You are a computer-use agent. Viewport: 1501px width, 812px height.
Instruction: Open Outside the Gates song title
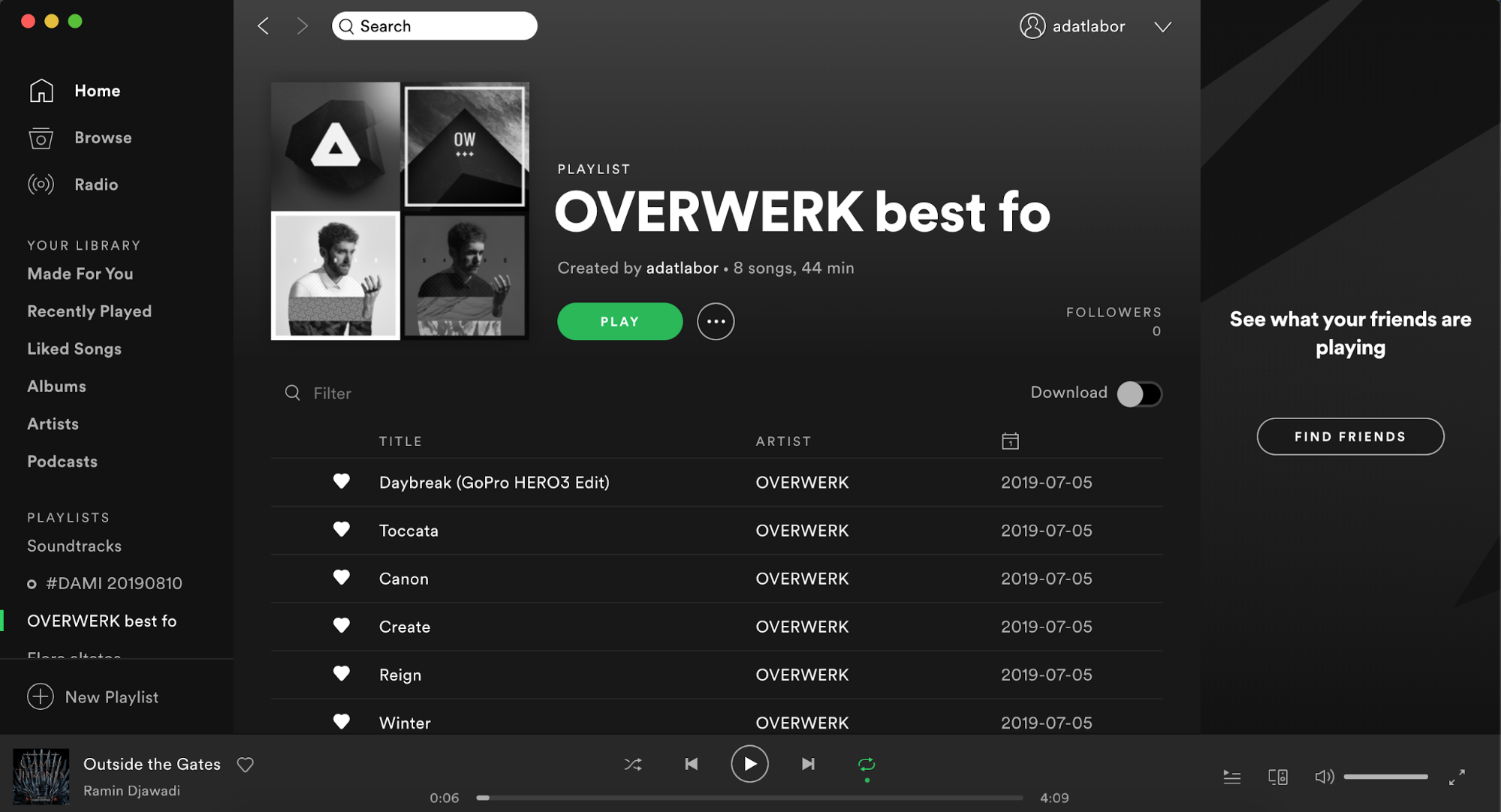coord(152,764)
